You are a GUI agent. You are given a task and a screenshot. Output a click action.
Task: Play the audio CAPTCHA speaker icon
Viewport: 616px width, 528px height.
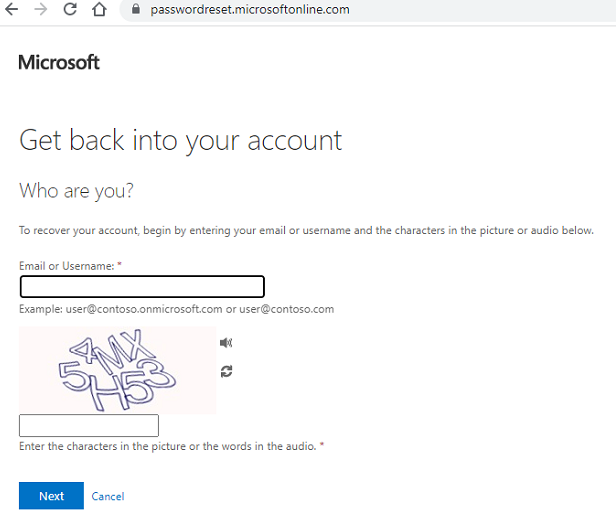(226, 343)
